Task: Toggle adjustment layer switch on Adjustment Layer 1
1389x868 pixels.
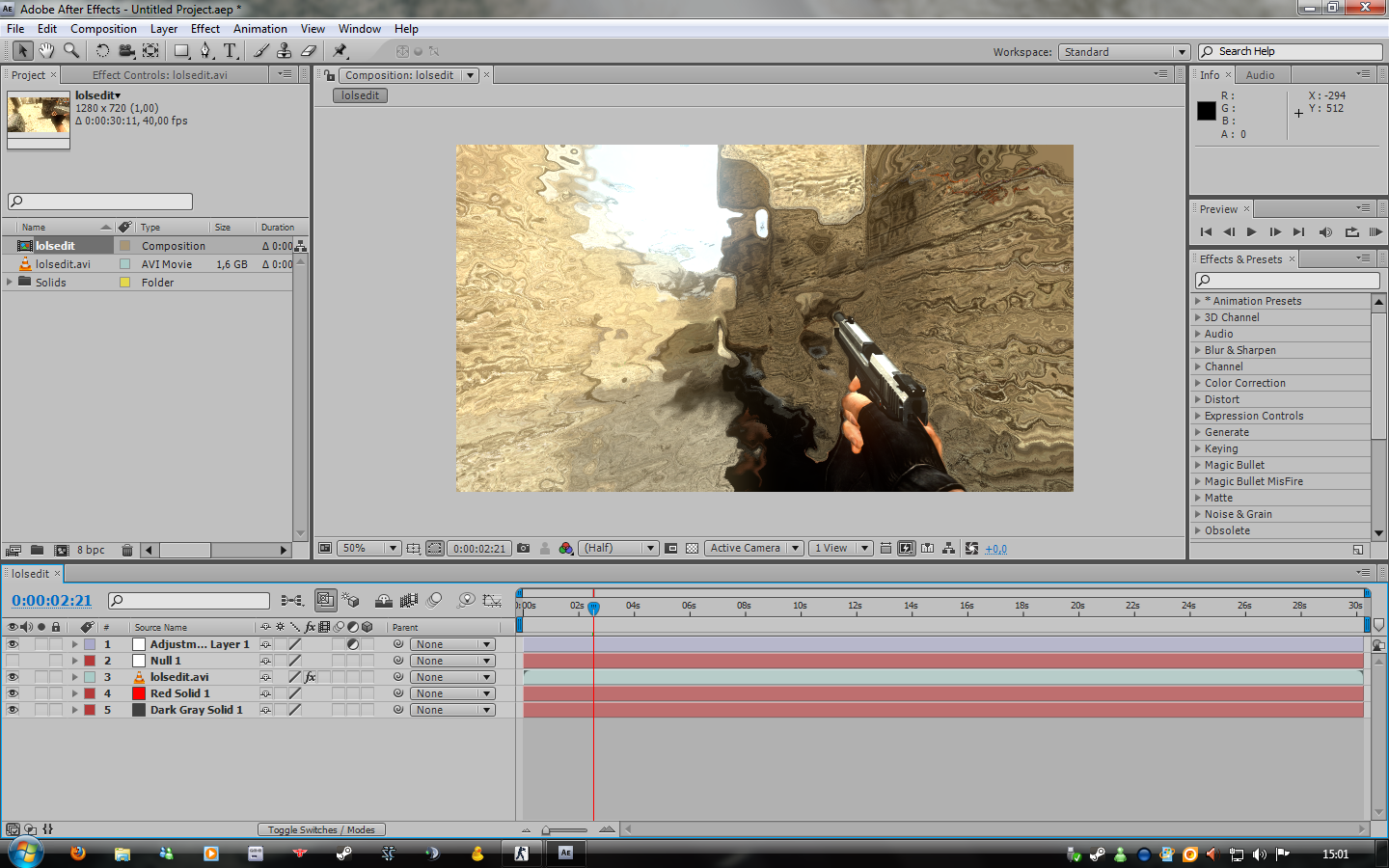Action: pyautogui.click(x=353, y=644)
